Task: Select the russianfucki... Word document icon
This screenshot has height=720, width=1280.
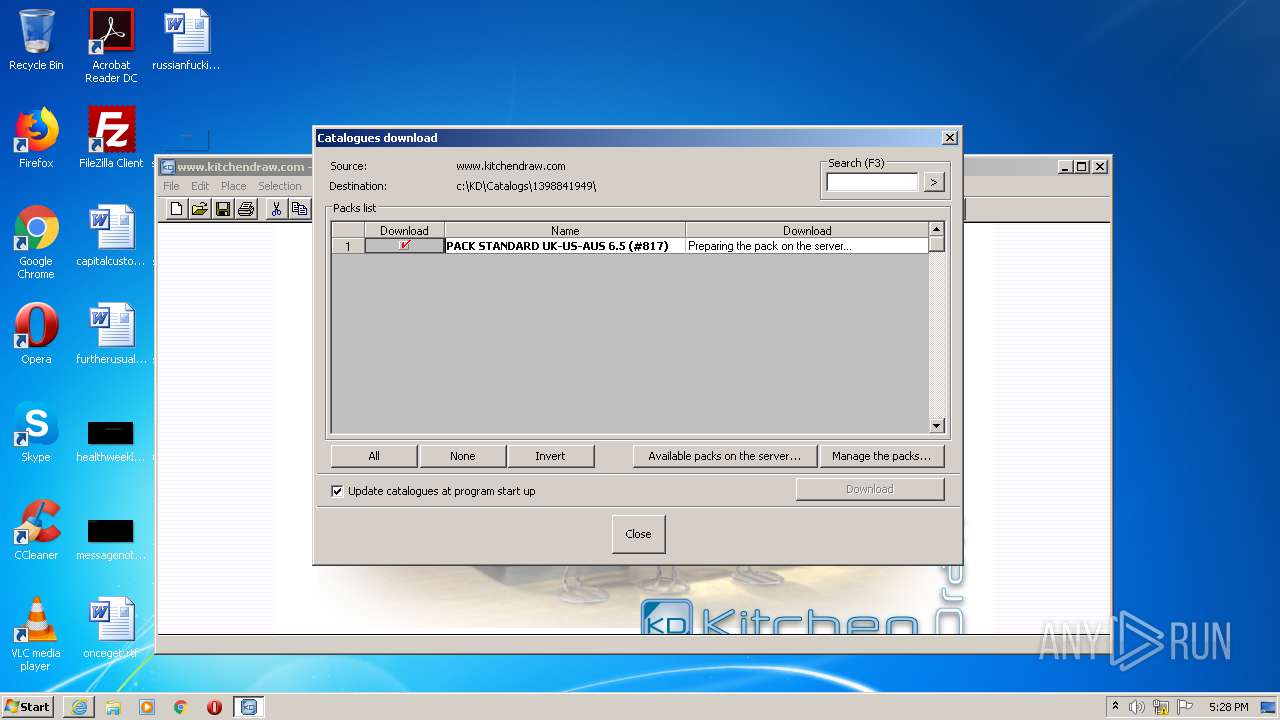Action: [x=186, y=40]
